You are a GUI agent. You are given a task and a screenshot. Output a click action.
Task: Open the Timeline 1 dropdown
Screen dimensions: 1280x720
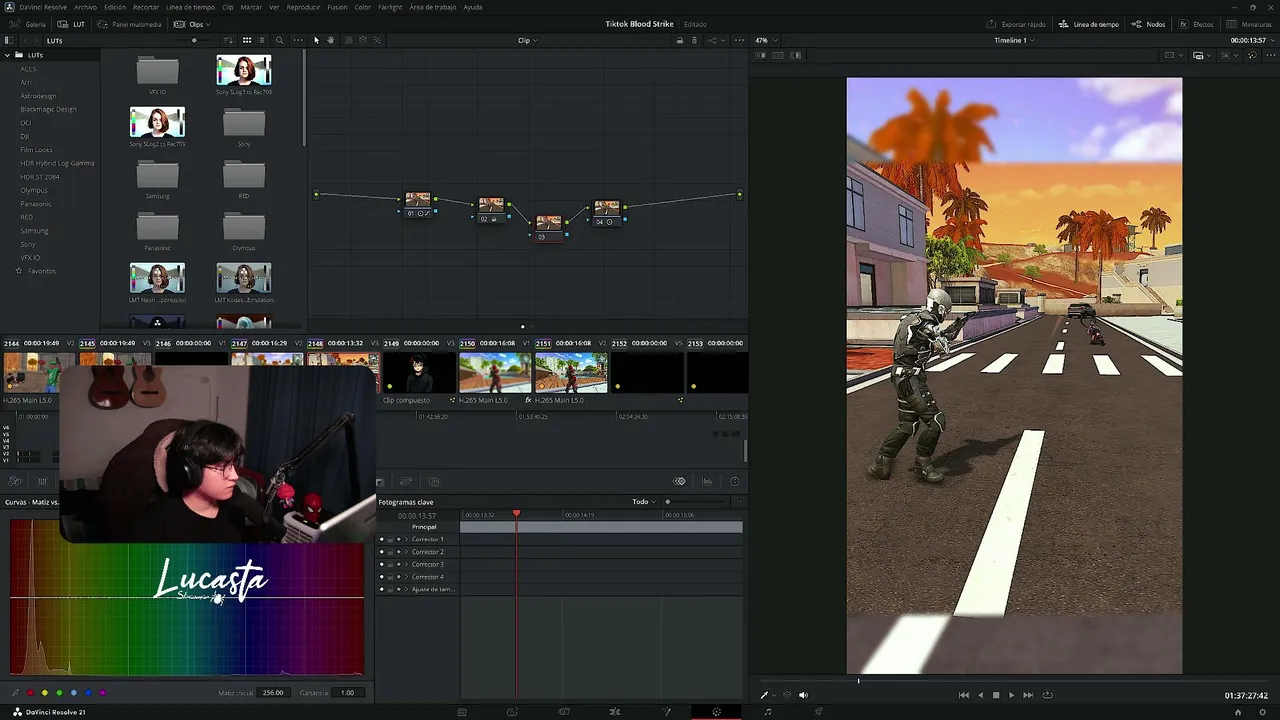(x=1014, y=40)
